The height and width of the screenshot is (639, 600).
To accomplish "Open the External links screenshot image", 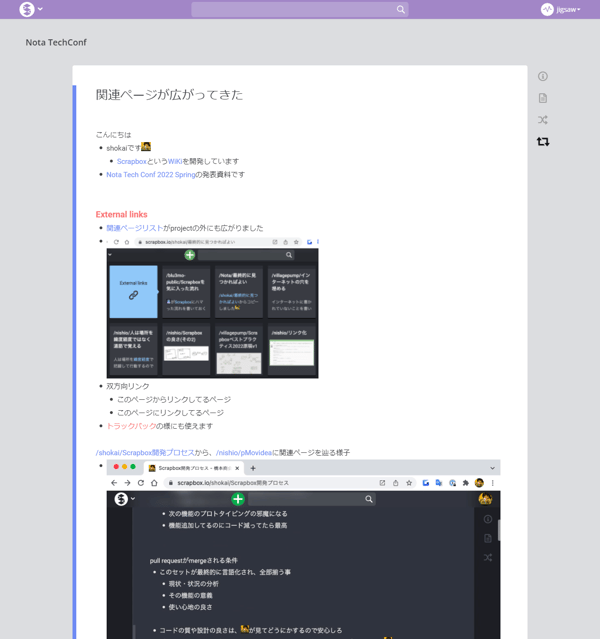I will (212, 308).
